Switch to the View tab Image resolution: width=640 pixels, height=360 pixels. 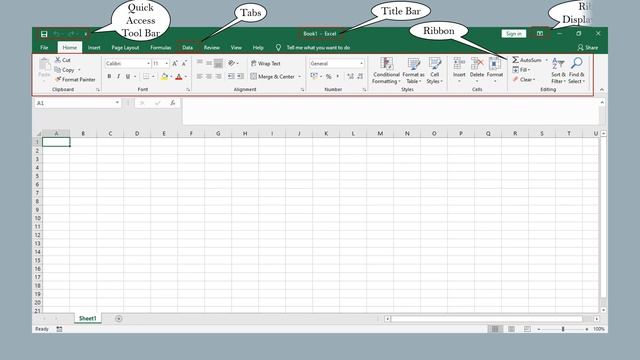(x=236, y=47)
